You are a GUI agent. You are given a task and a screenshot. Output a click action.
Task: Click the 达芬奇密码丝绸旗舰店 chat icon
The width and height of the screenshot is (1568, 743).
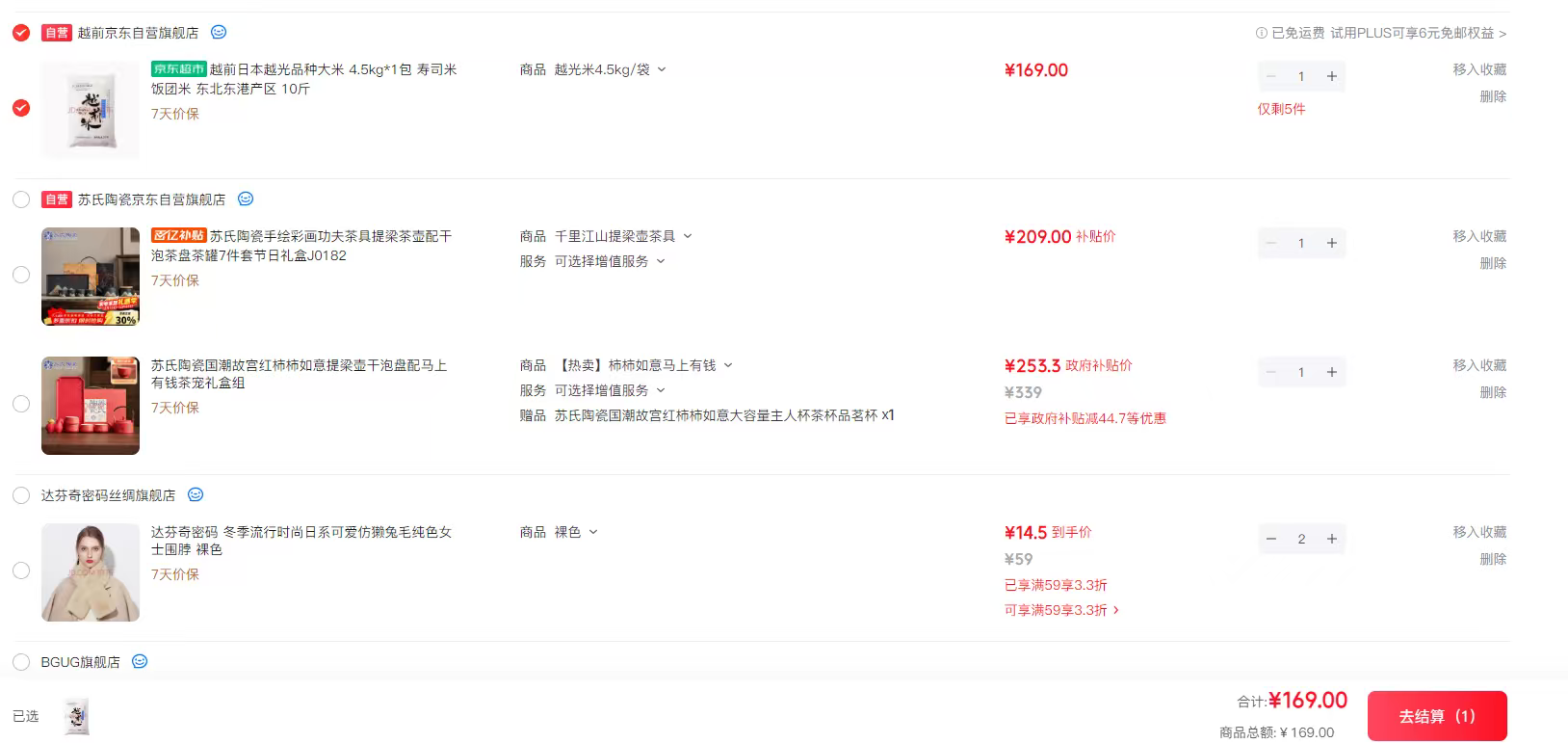click(196, 494)
